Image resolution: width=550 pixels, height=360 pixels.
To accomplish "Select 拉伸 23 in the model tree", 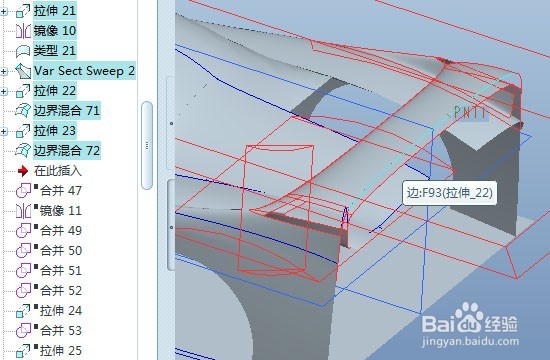I will click(x=55, y=131).
